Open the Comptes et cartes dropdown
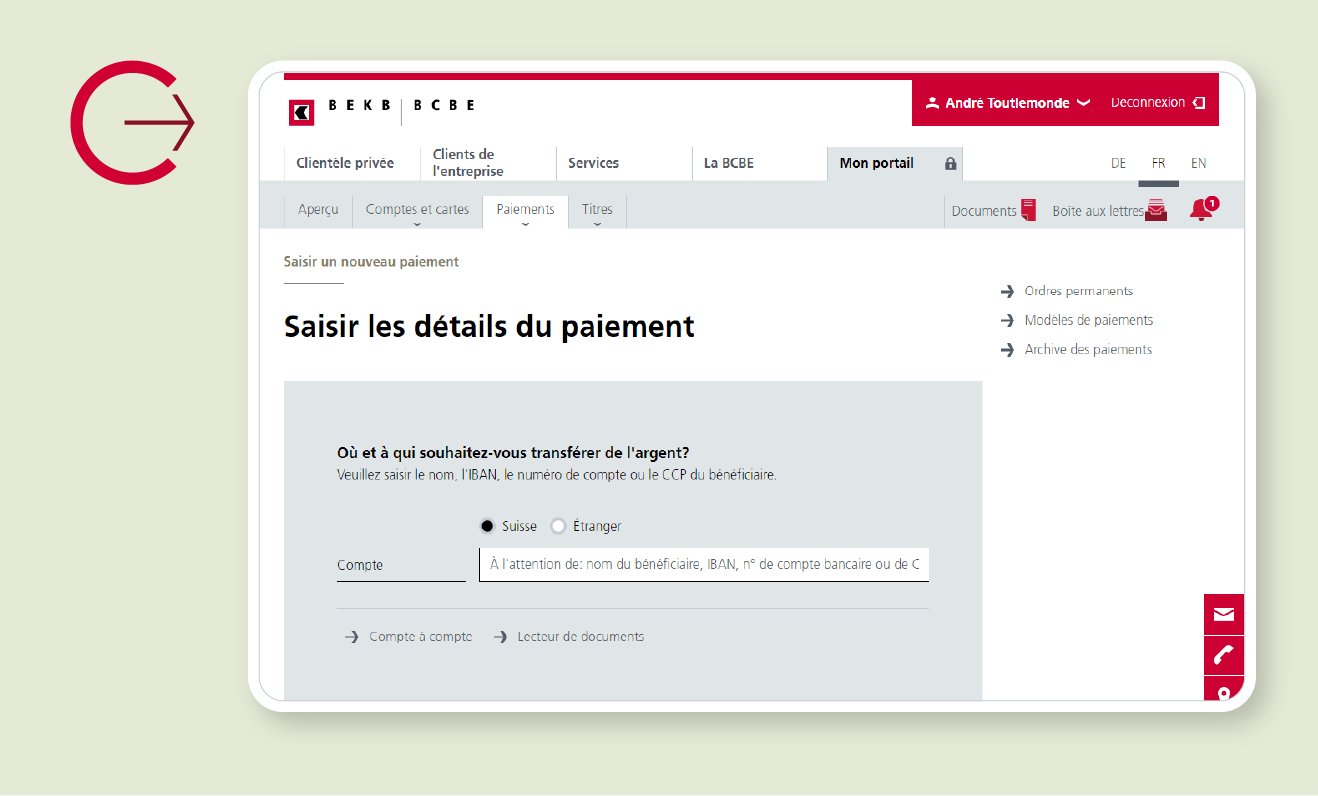1318x796 pixels. [x=417, y=210]
